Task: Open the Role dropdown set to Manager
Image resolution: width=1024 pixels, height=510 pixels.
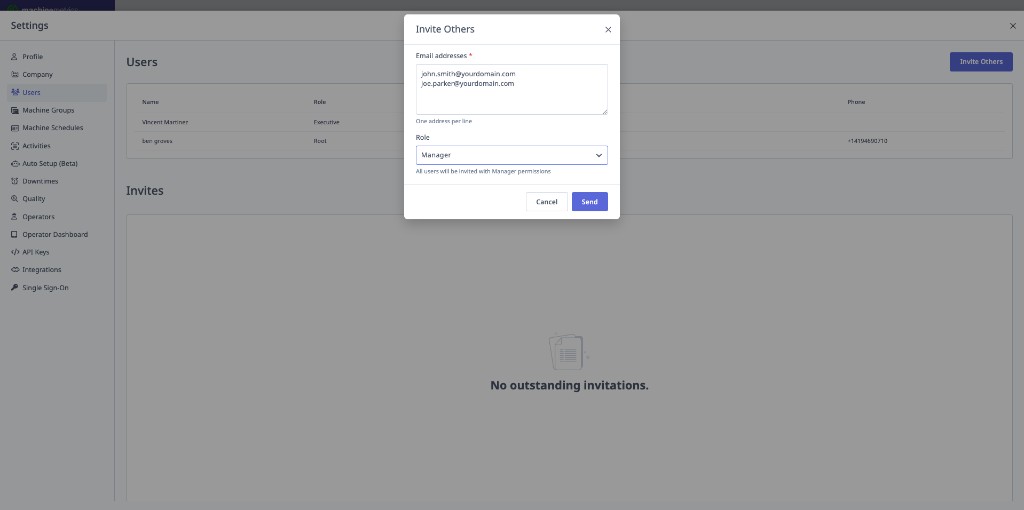Action: (511, 155)
